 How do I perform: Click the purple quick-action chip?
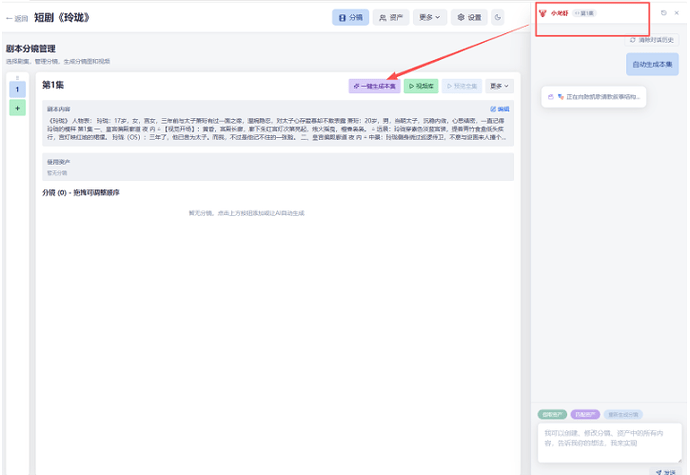coord(585,414)
